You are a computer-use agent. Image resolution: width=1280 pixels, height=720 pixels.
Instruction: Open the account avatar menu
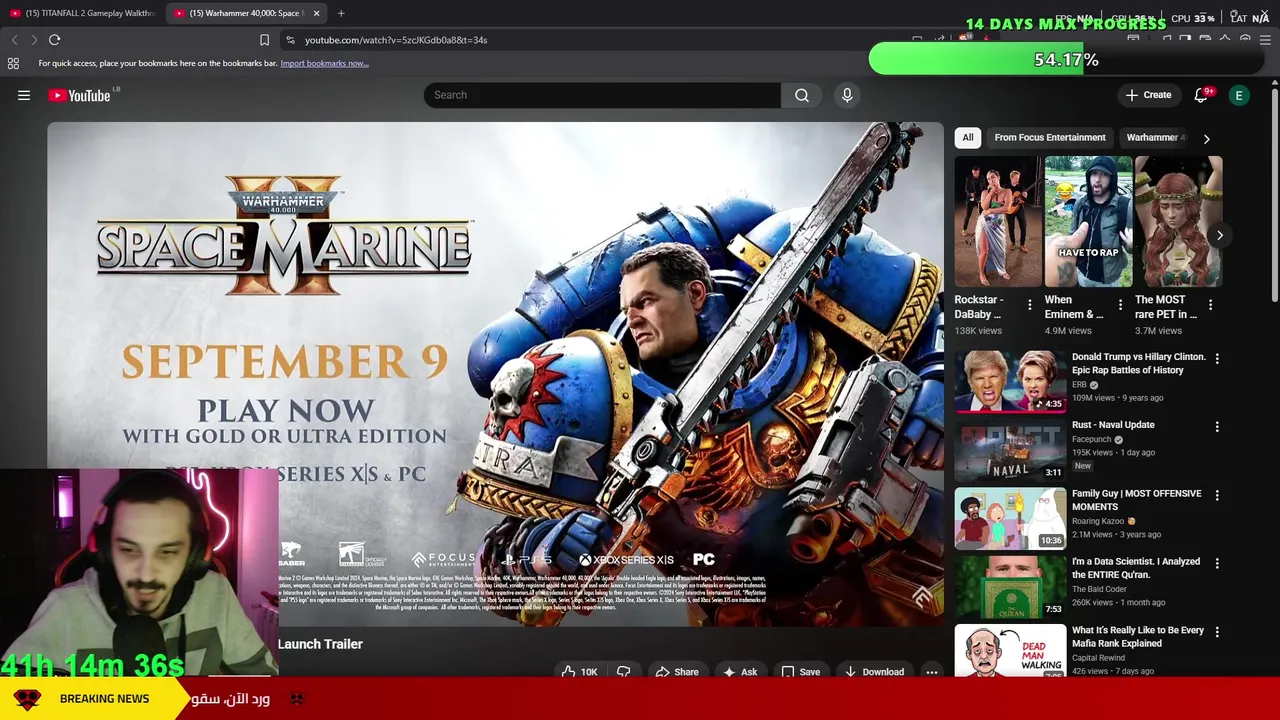1239,95
